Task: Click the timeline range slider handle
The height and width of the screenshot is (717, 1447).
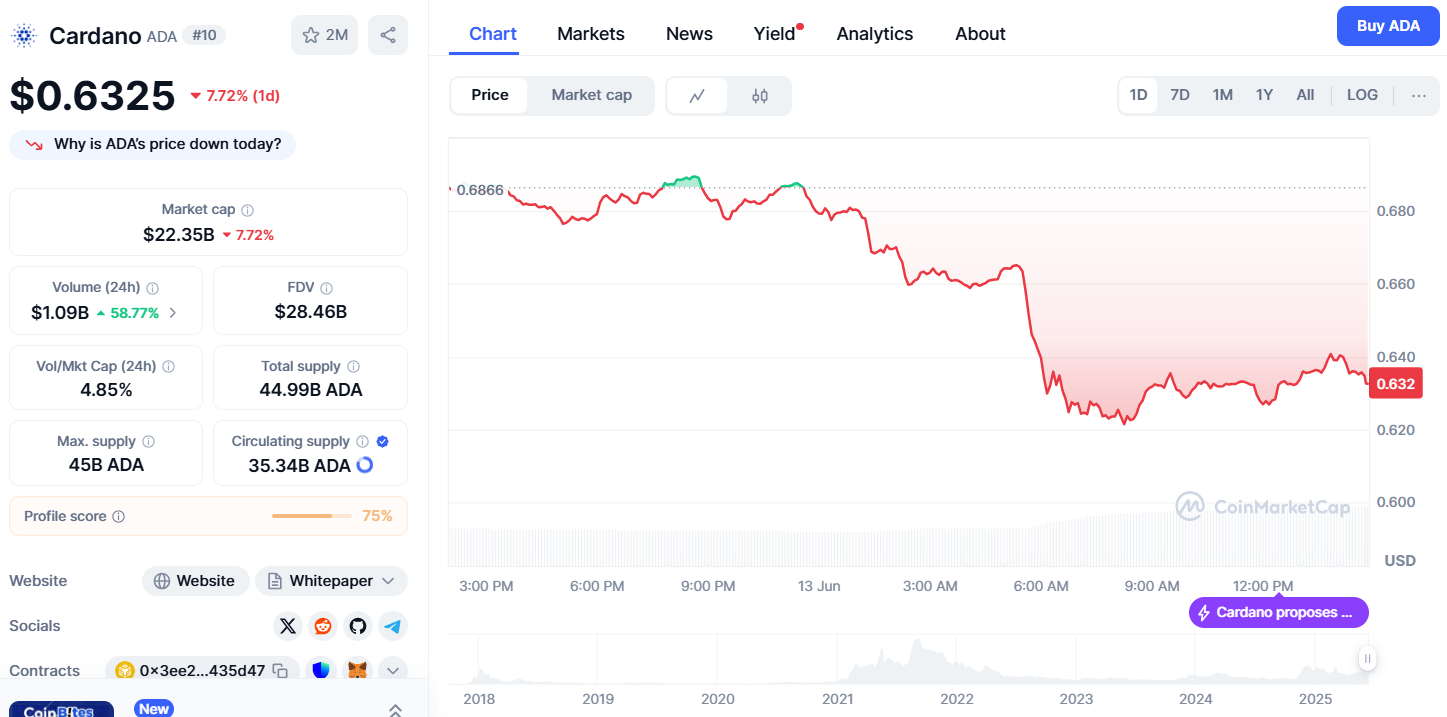Action: click(x=1367, y=658)
